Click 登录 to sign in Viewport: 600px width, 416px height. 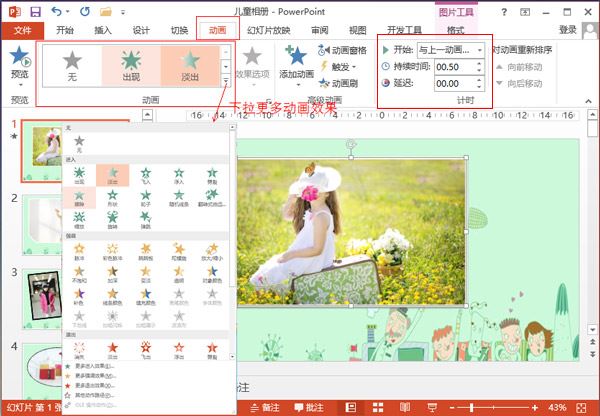click(x=567, y=30)
